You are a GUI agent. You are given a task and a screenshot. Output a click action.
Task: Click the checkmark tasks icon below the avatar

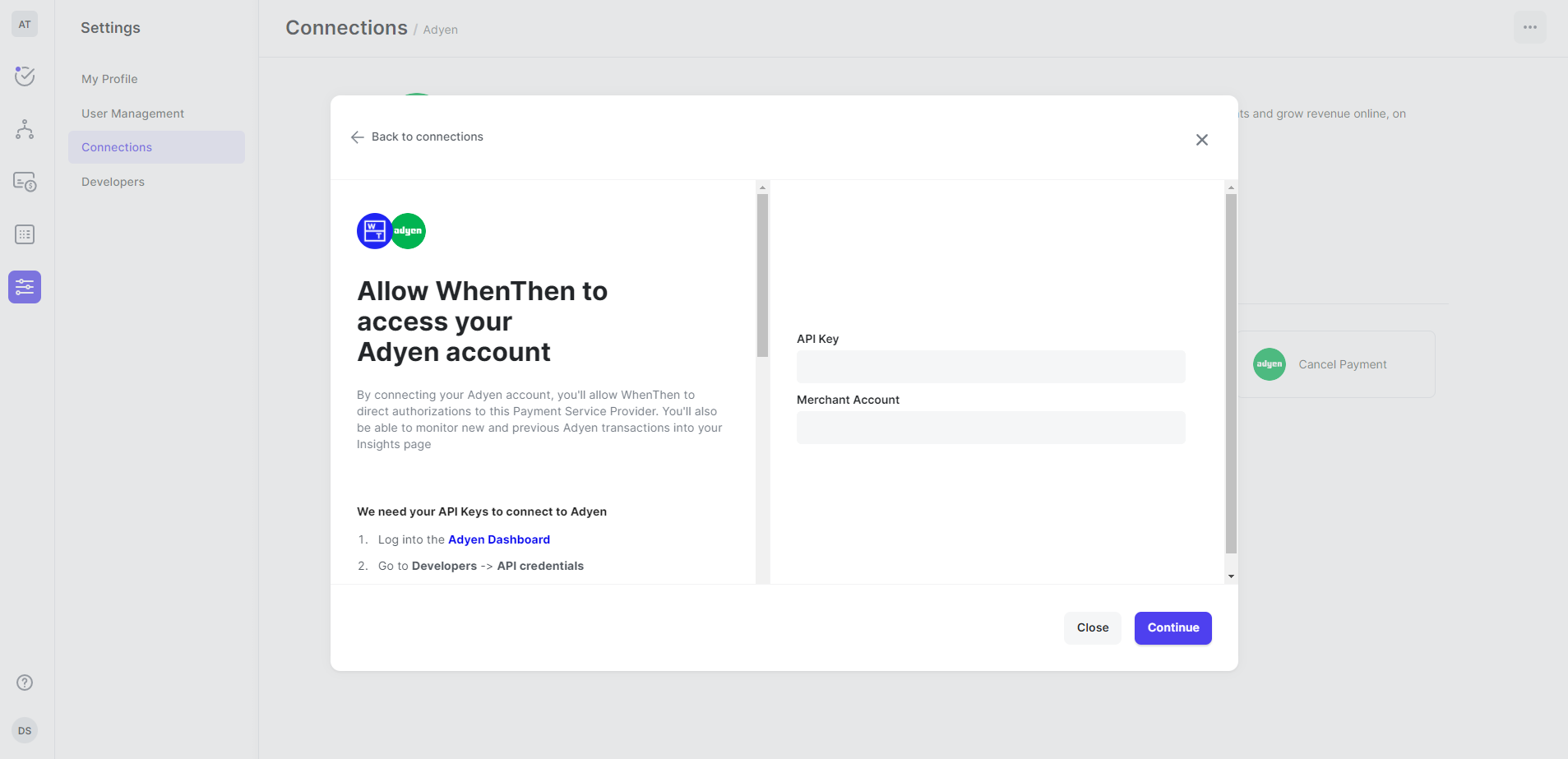point(24,76)
